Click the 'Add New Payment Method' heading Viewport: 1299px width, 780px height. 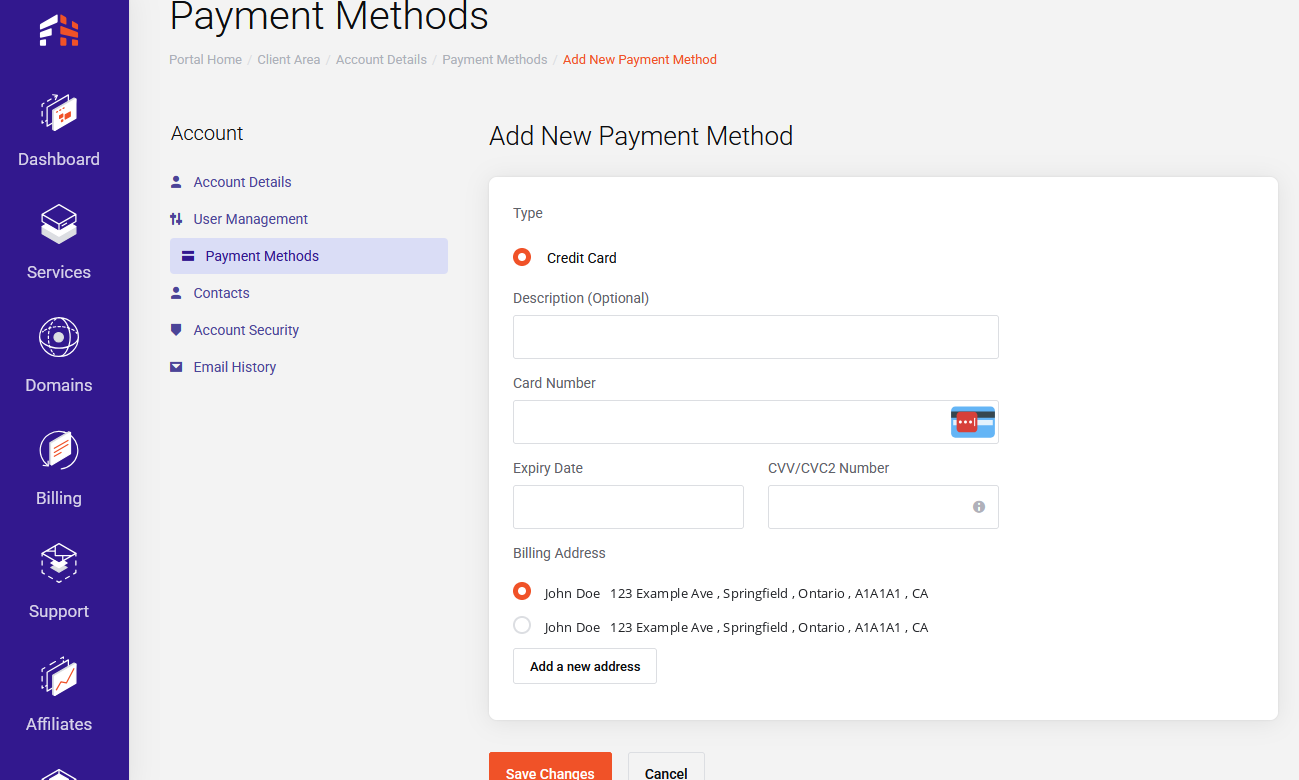641,136
